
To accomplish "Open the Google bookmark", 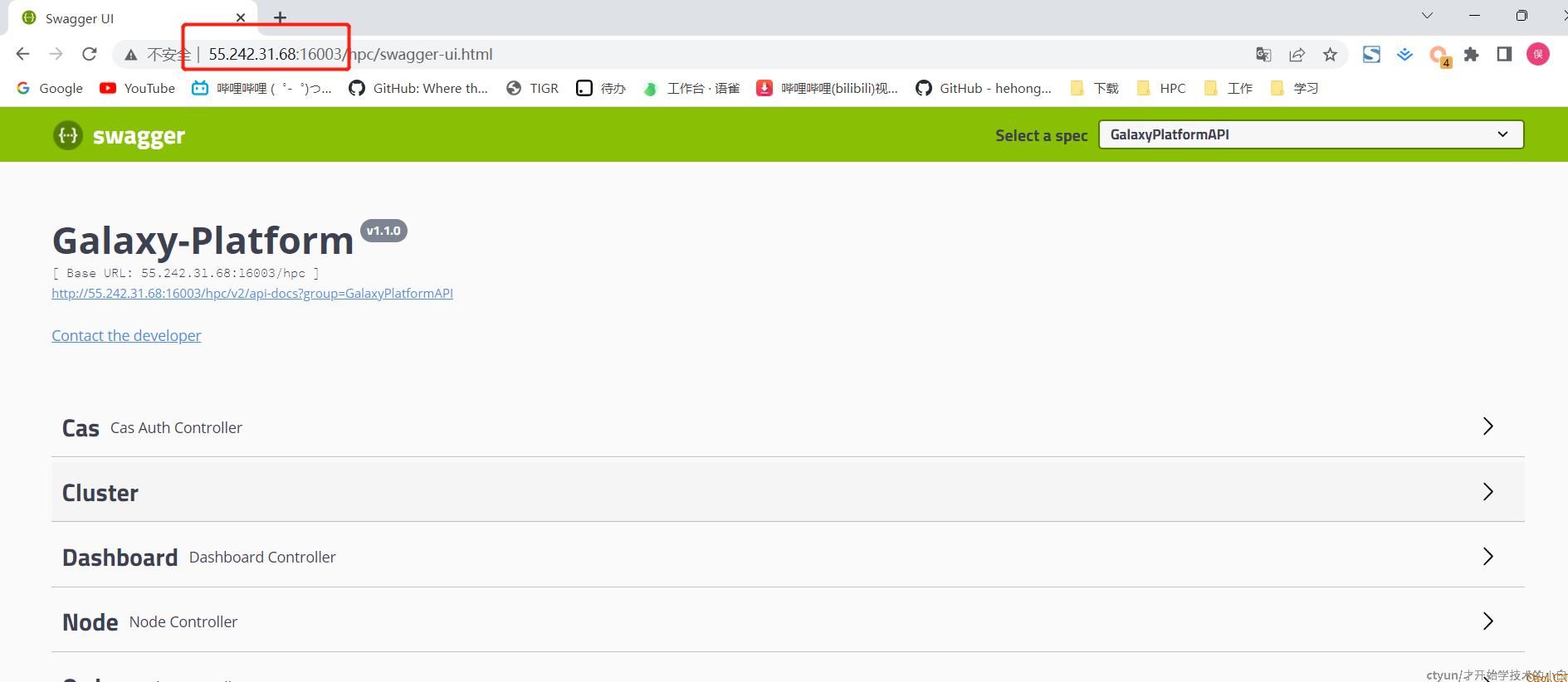I will pos(50,88).
